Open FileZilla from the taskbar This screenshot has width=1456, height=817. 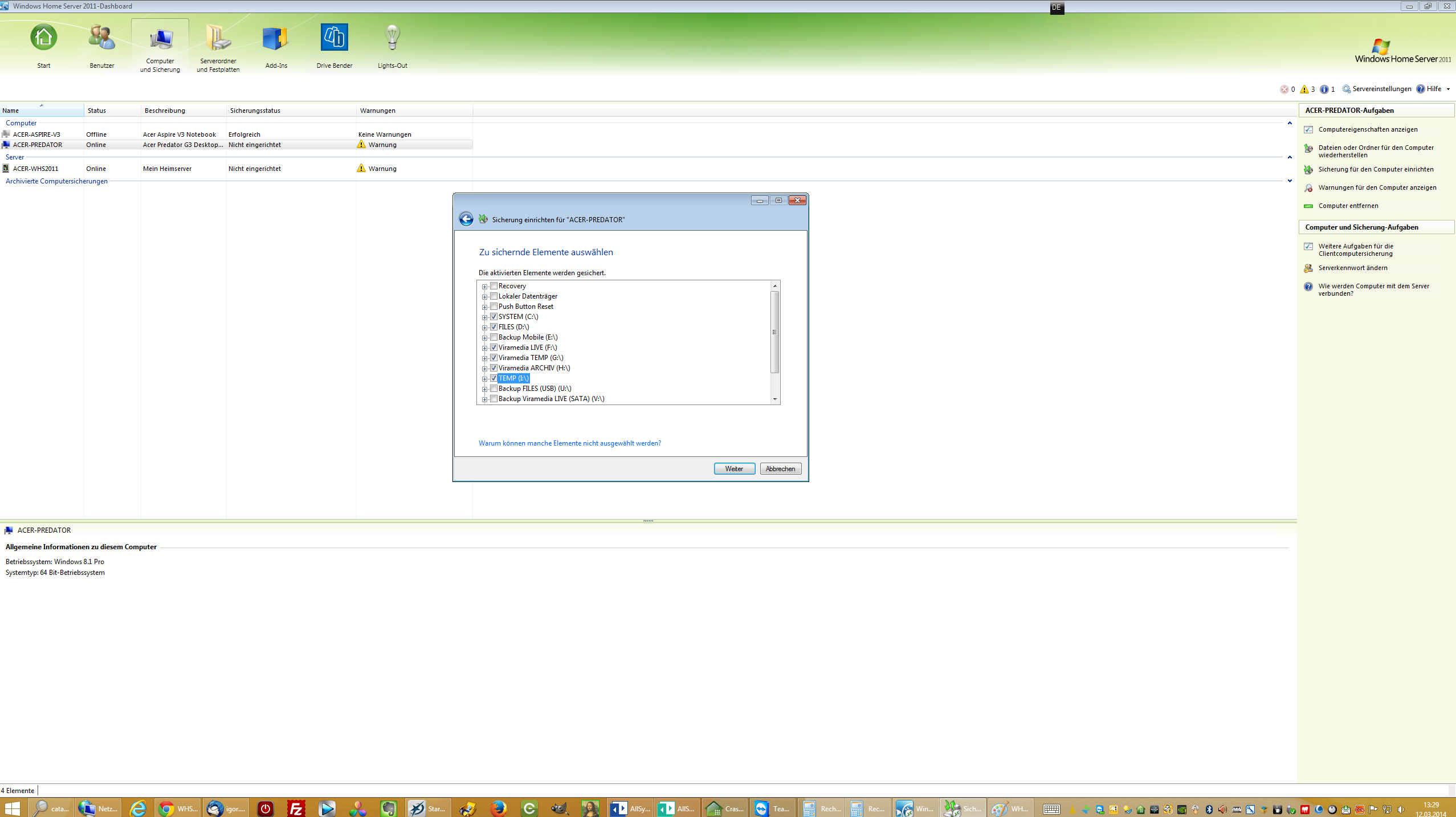[x=295, y=808]
